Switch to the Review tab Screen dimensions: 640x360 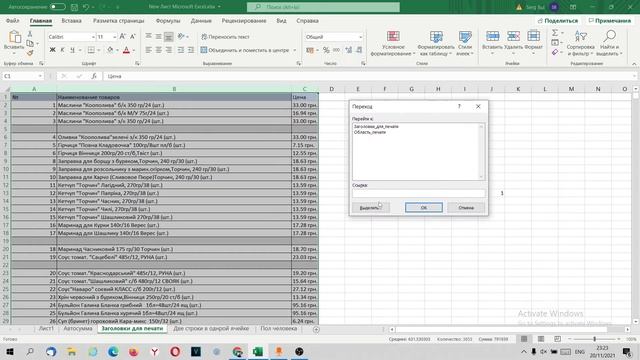[x=244, y=21]
